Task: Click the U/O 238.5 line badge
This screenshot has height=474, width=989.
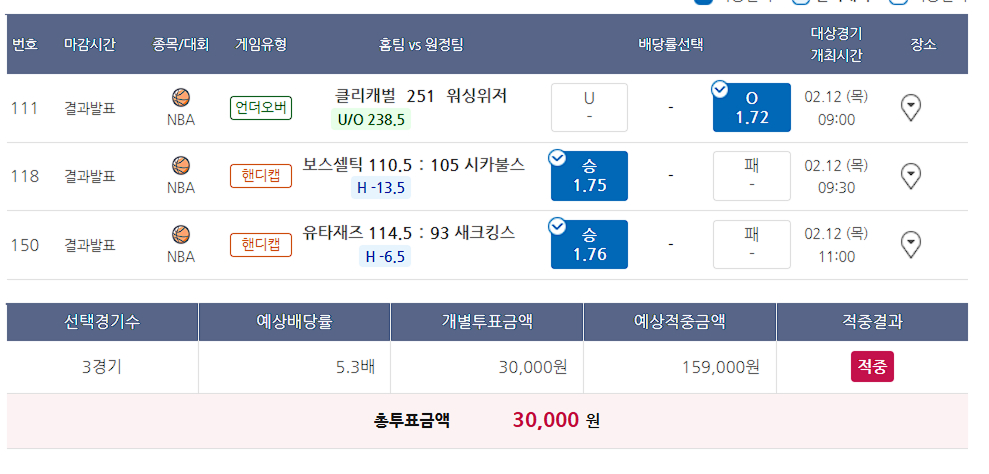Action: [371, 119]
